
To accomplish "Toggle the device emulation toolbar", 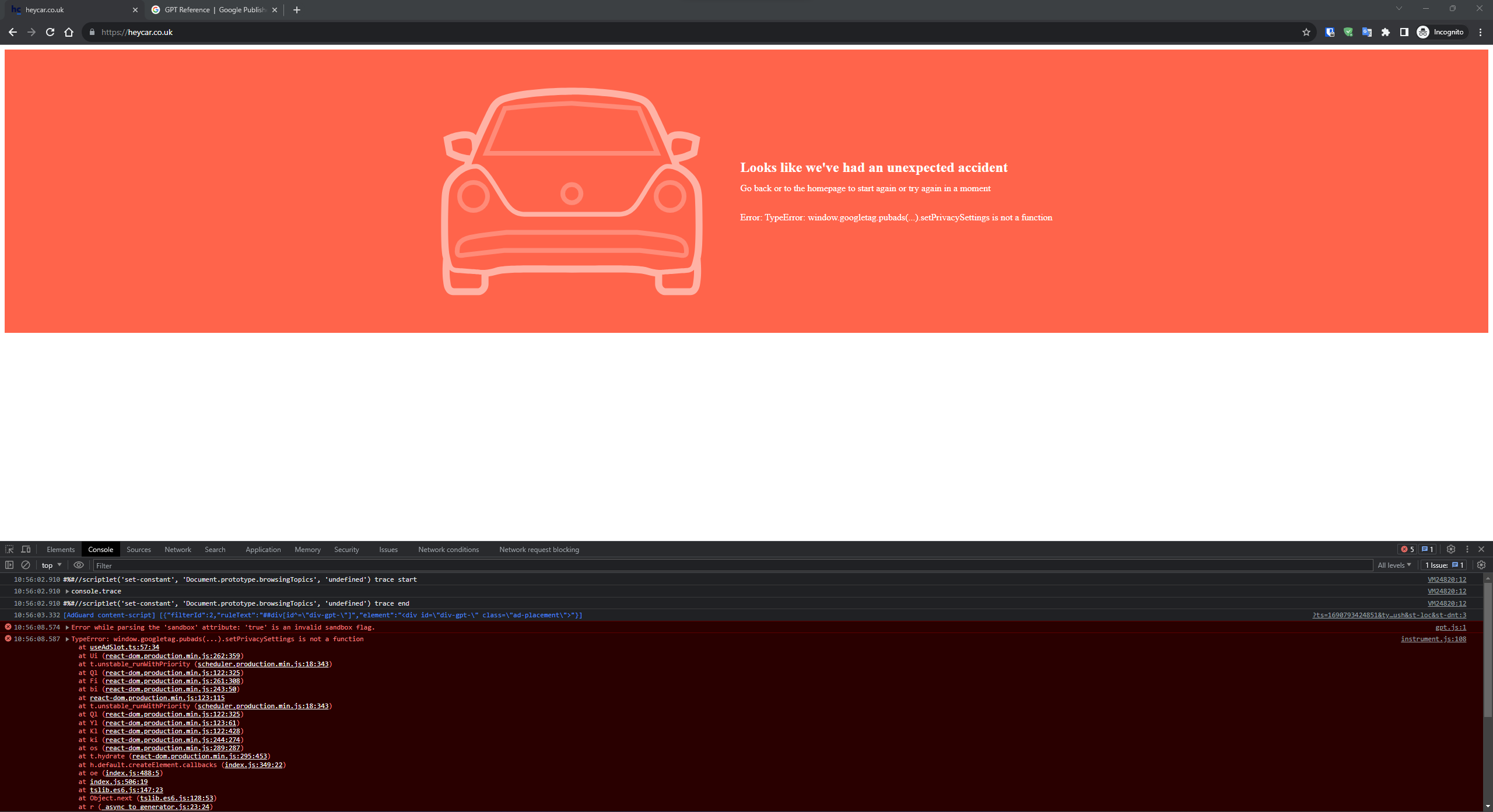I will [x=26, y=549].
